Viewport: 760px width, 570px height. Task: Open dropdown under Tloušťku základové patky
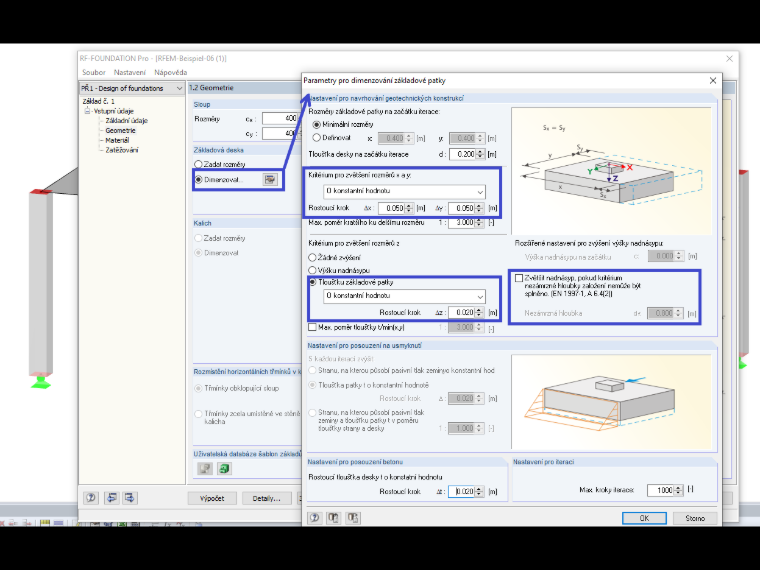pos(404,296)
